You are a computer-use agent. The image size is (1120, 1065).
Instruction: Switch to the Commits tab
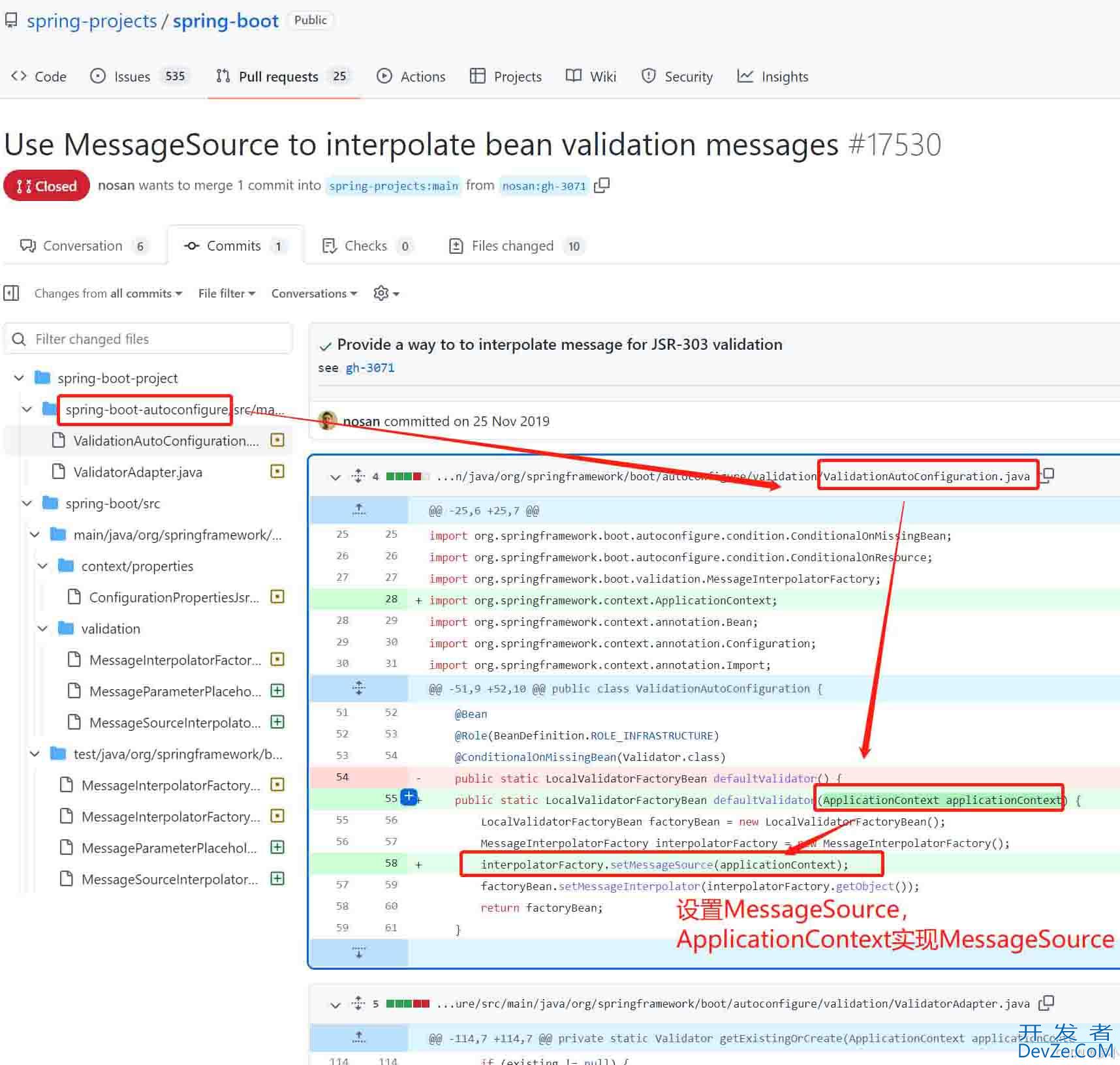(x=236, y=246)
